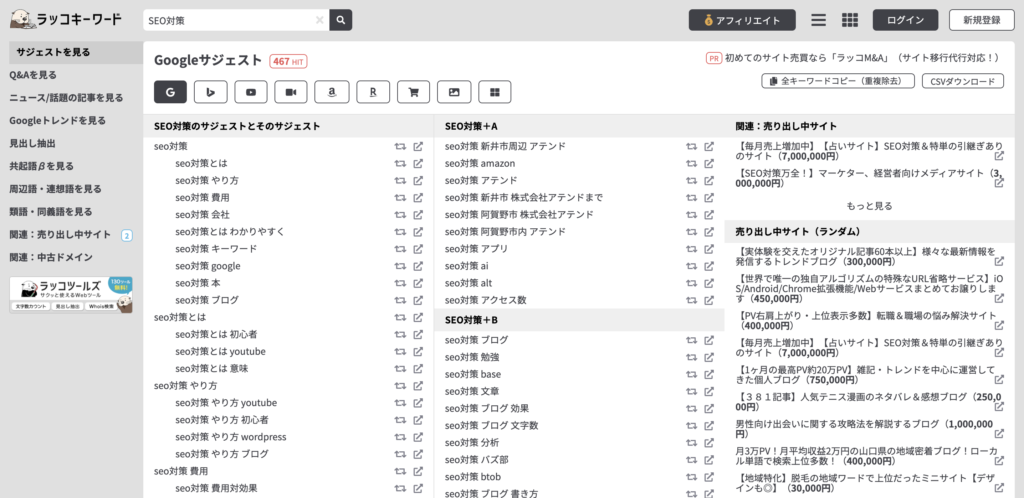This screenshot has height=498, width=1024.
Task: Click the 新規登録 button
Action: click(982, 20)
